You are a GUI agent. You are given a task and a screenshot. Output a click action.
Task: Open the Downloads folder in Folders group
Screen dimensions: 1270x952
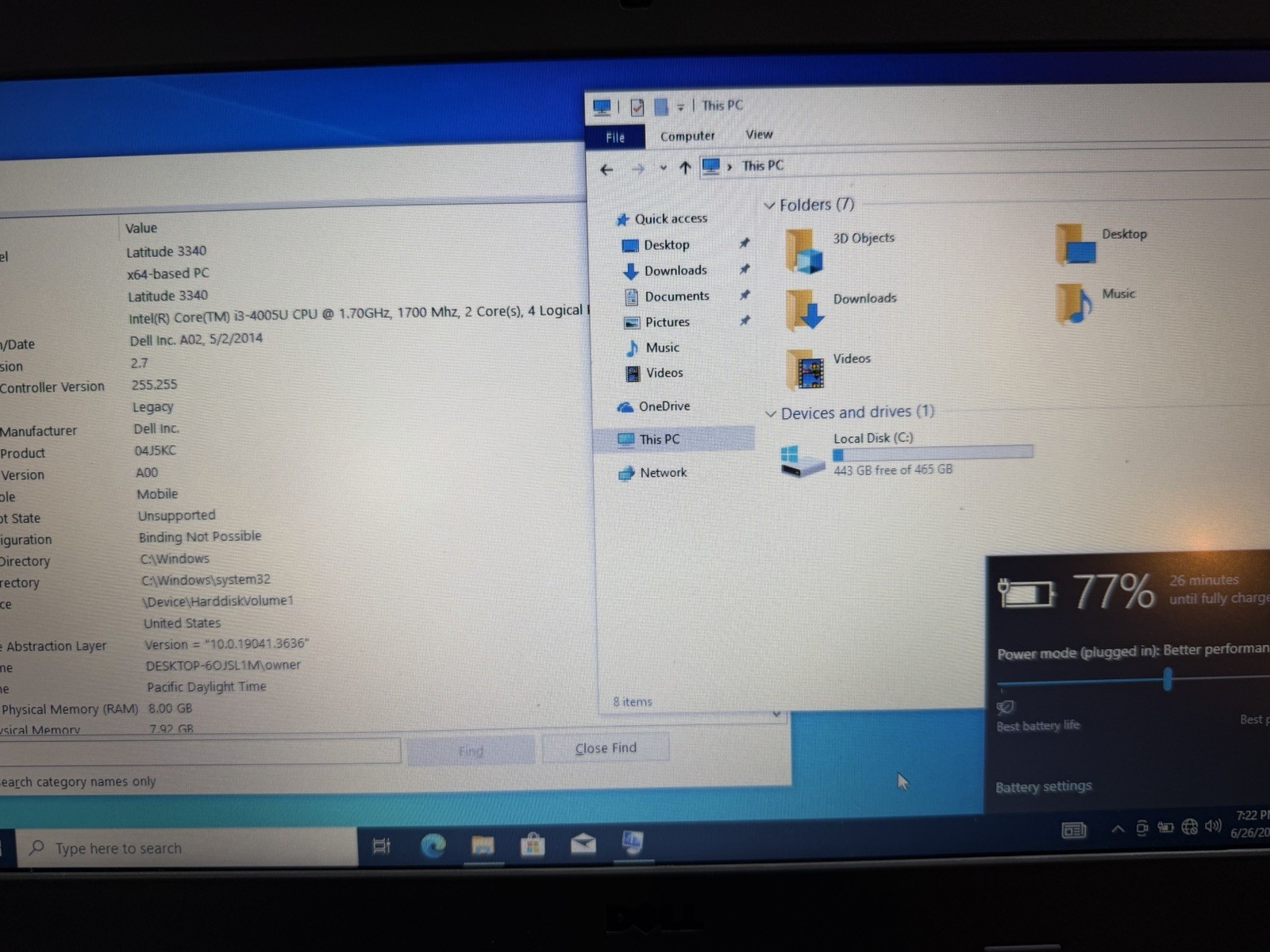click(841, 309)
